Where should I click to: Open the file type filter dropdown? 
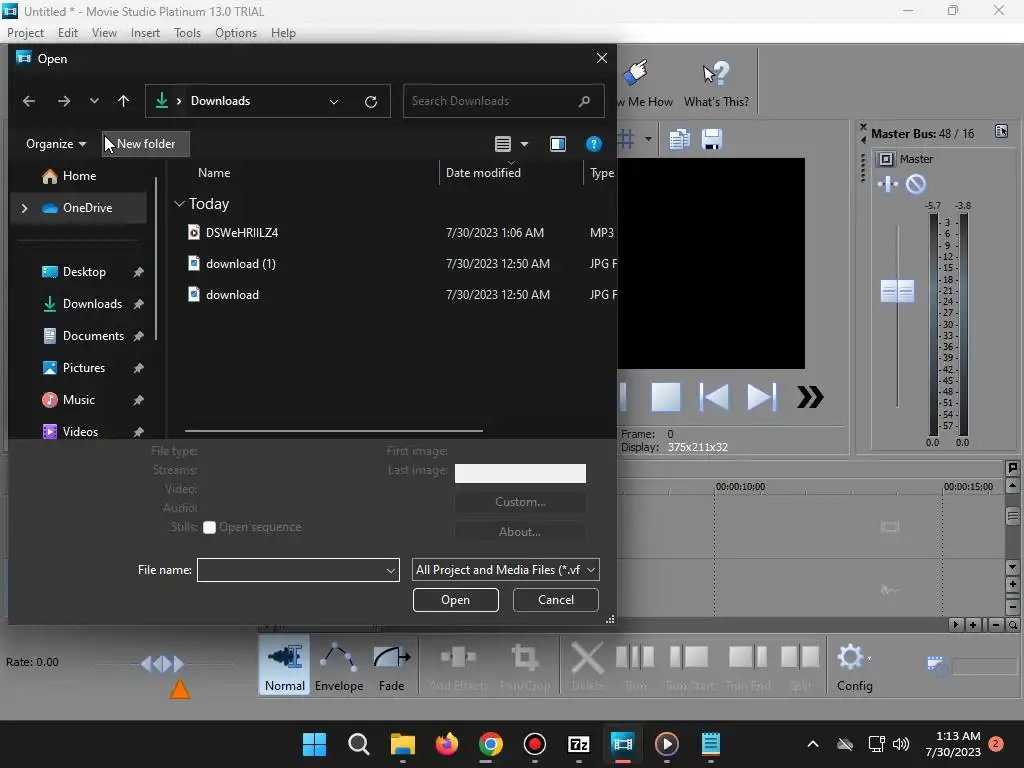click(590, 570)
